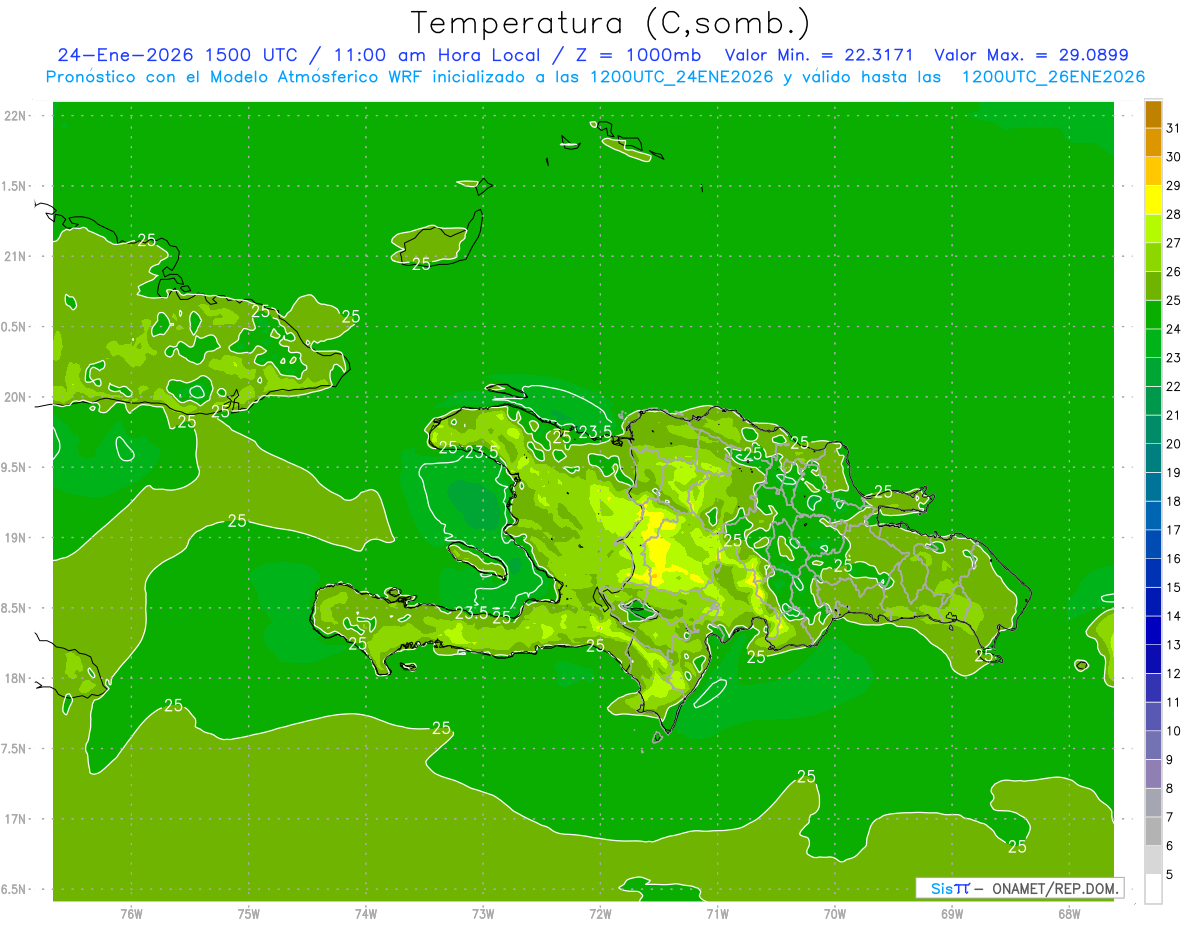
Task: Select the "24-Ene-2026 1500 UTC" timestamp text
Action: (x=176, y=55)
